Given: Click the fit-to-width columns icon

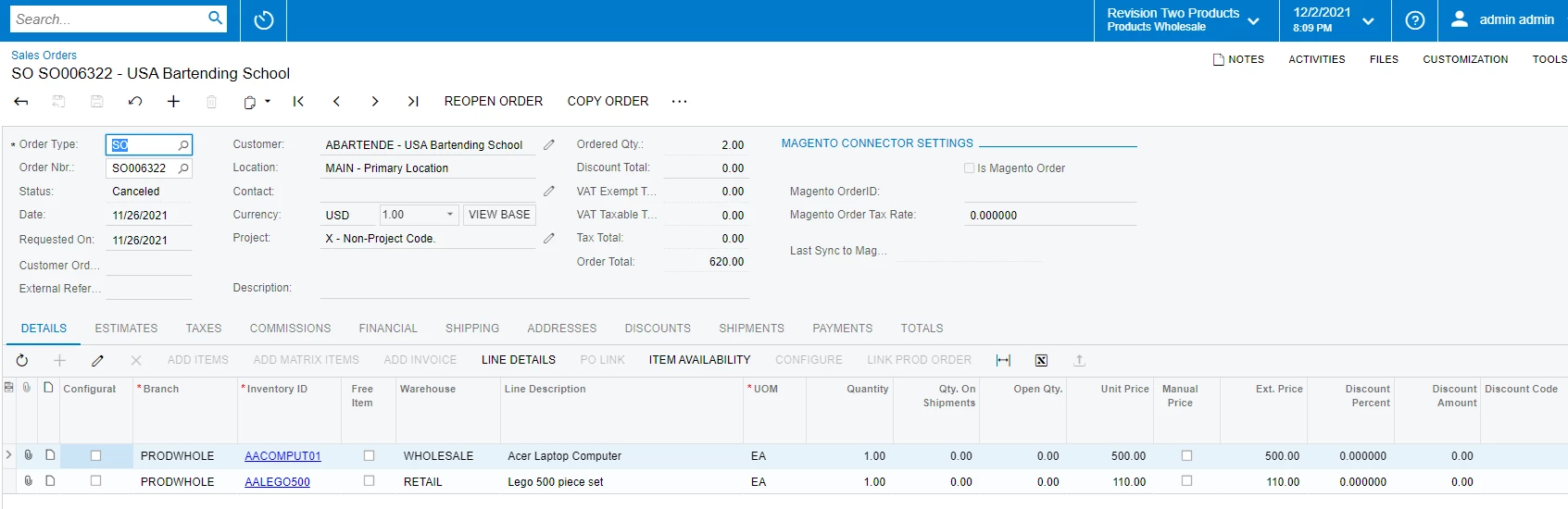Looking at the screenshot, I should 1003,360.
